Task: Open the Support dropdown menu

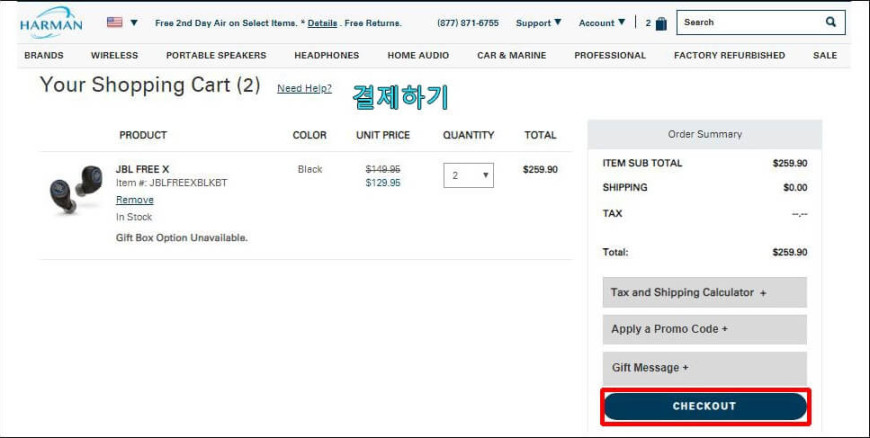Action: (x=538, y=23)
